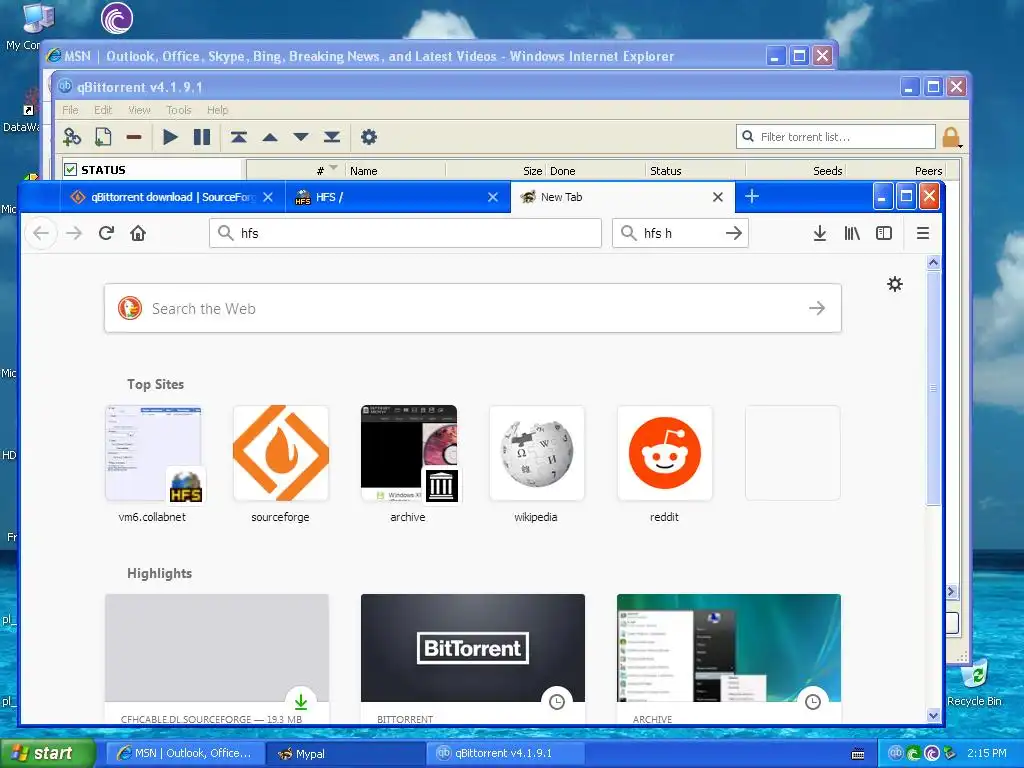Click the address bar containing hfs

[x=405, y=233]
